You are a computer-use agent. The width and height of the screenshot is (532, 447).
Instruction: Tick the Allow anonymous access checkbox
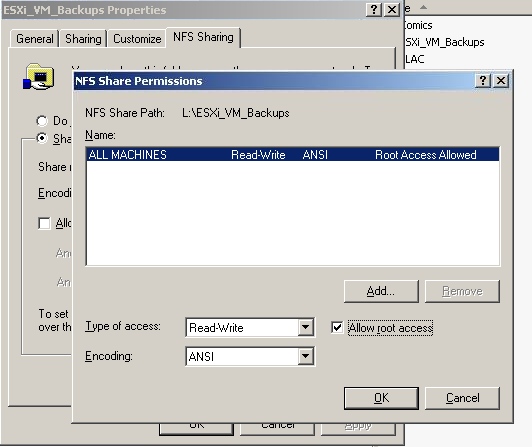(44, 223)
